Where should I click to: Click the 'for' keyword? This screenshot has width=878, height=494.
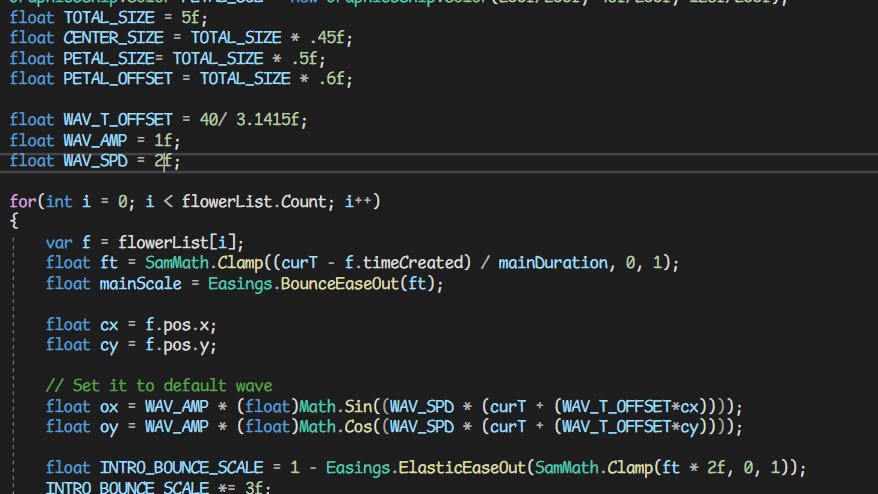(23, 202)
